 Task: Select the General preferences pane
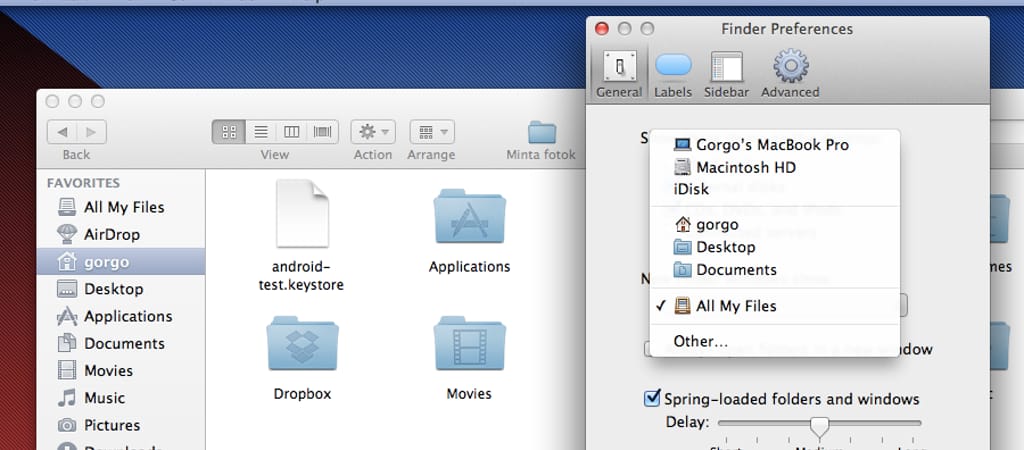pyautogui.click(x=619, y=73)
